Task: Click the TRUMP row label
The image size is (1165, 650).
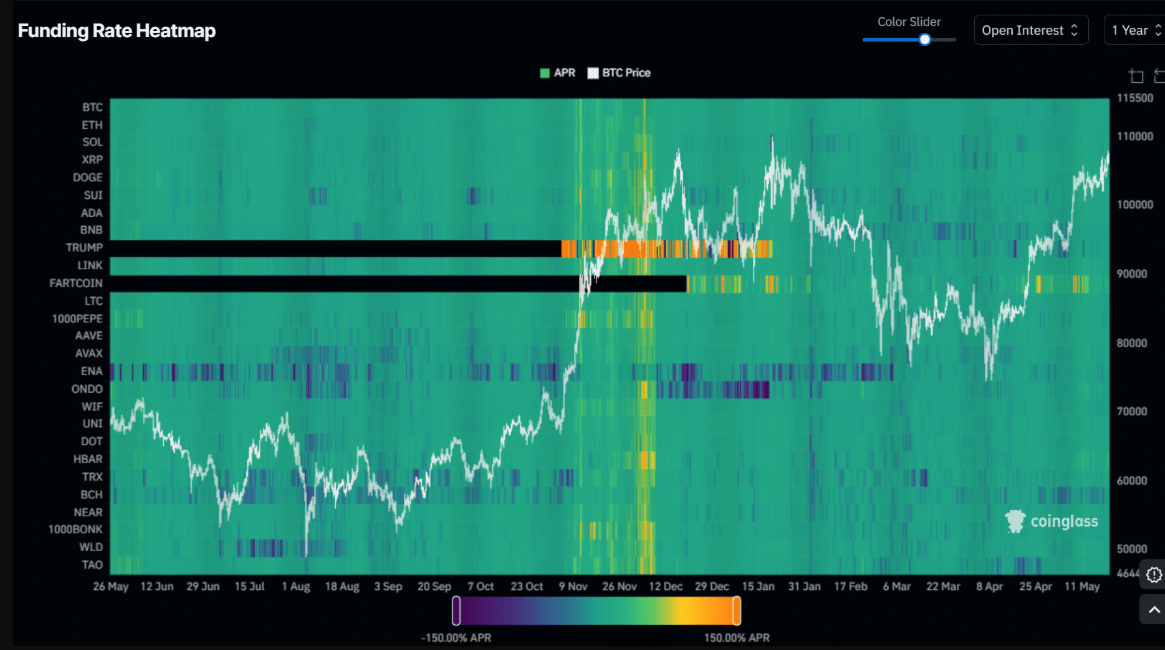Action: coord(84,248)
